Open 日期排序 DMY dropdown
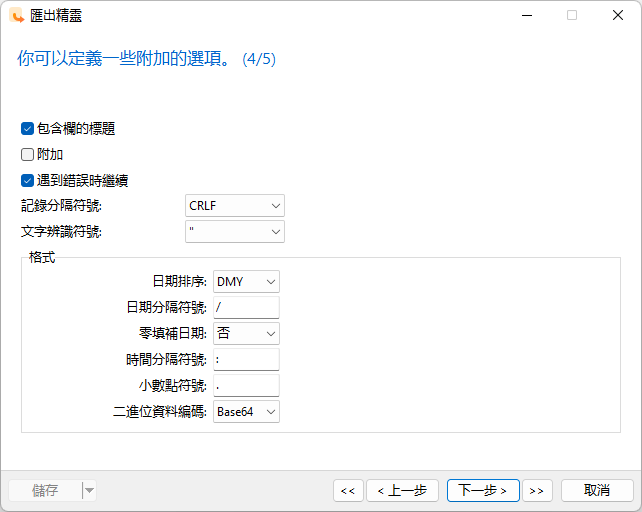Viewport: 642px width, 512px height. click(x=246, y=282)
